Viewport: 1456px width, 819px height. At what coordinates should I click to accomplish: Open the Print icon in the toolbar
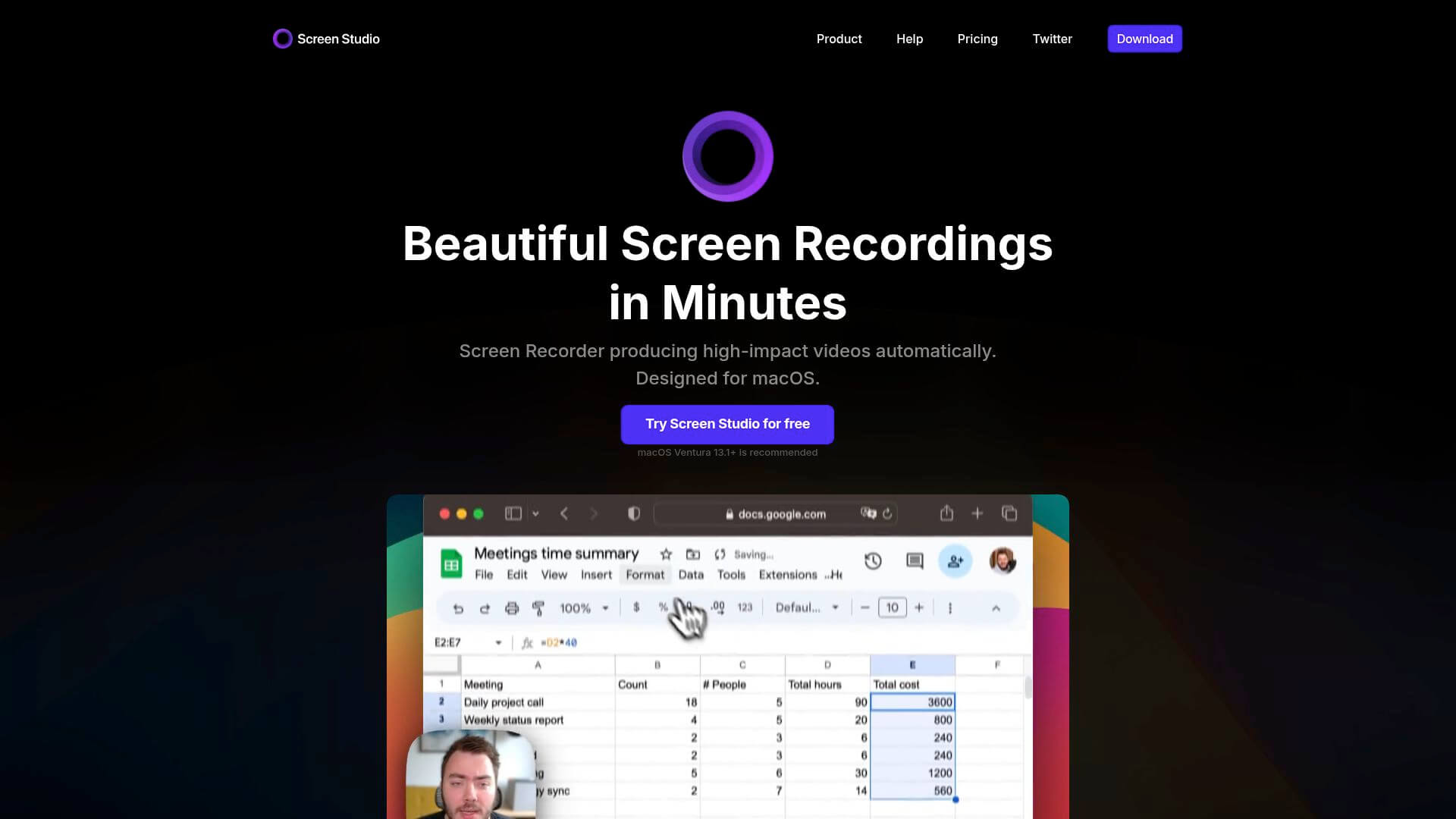tap(511, 607)
